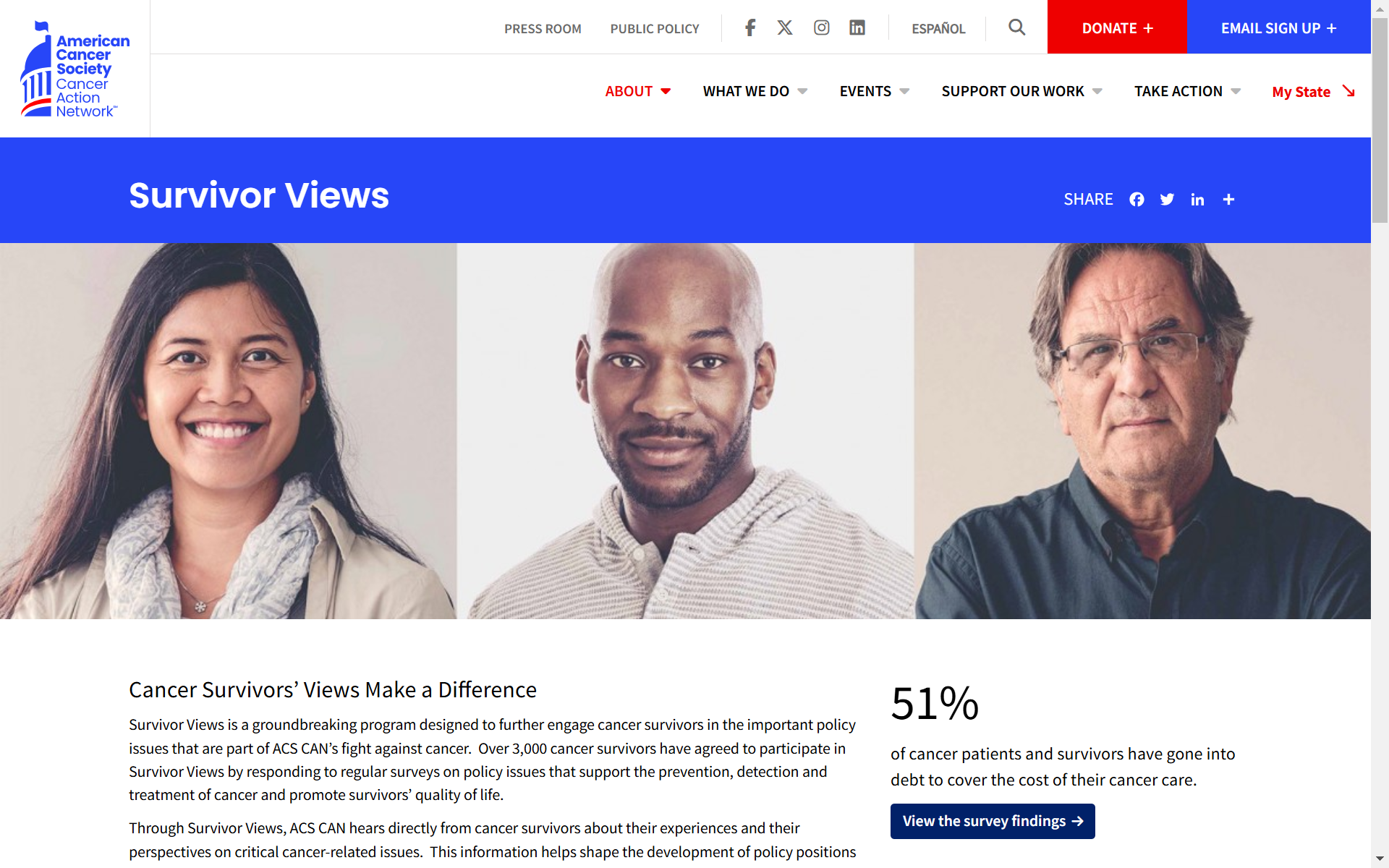1389x868 pixels.
Task: Click the search magnifier icon
Action: point(1016,27)
